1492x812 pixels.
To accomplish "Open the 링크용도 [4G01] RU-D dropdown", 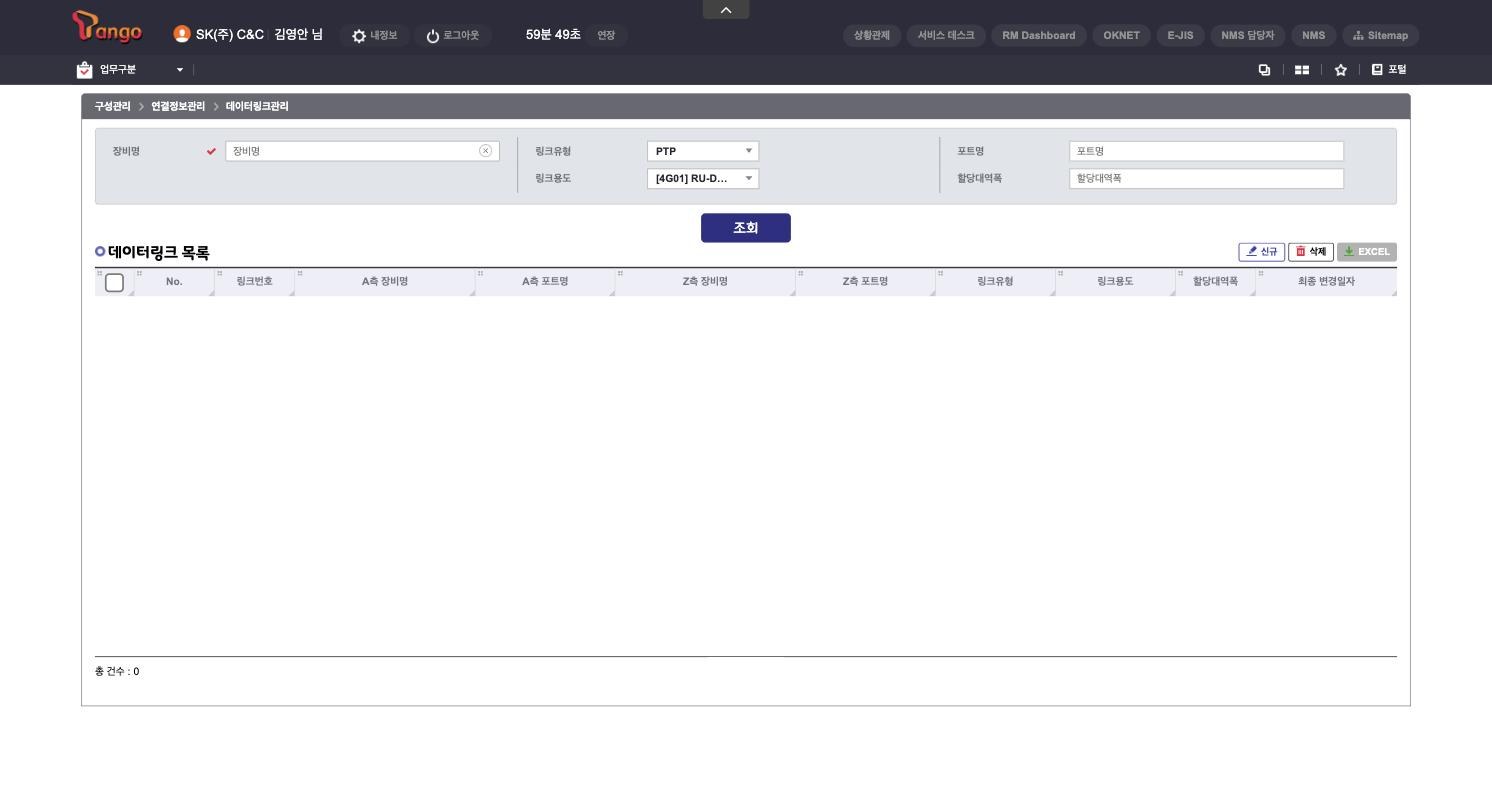I will pos(703,179).
